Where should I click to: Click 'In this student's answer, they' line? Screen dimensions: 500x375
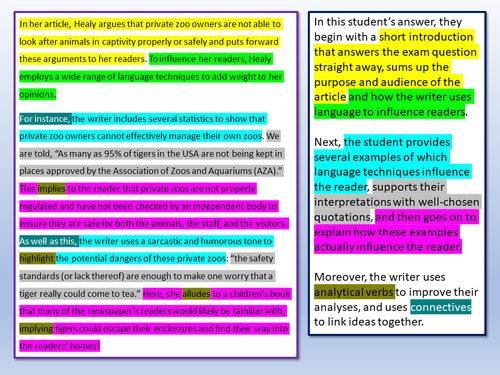coord(388,22)
